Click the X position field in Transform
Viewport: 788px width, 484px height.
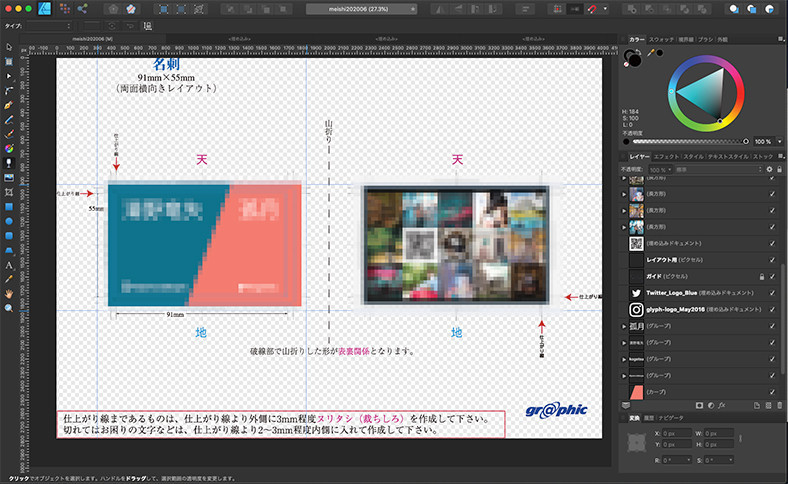click(676, 433)
